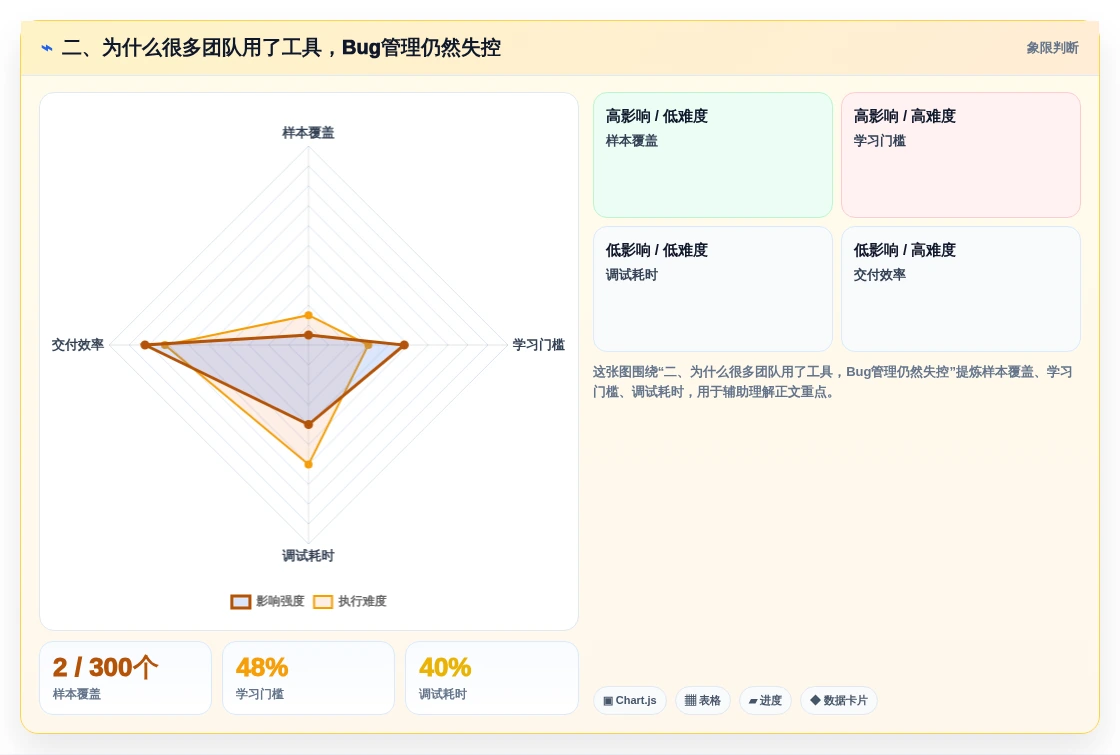Screen dimensions: 1120x755
Task: Click 交付效率 text in the 低影响 / 高难度 card
Action: 879,275
